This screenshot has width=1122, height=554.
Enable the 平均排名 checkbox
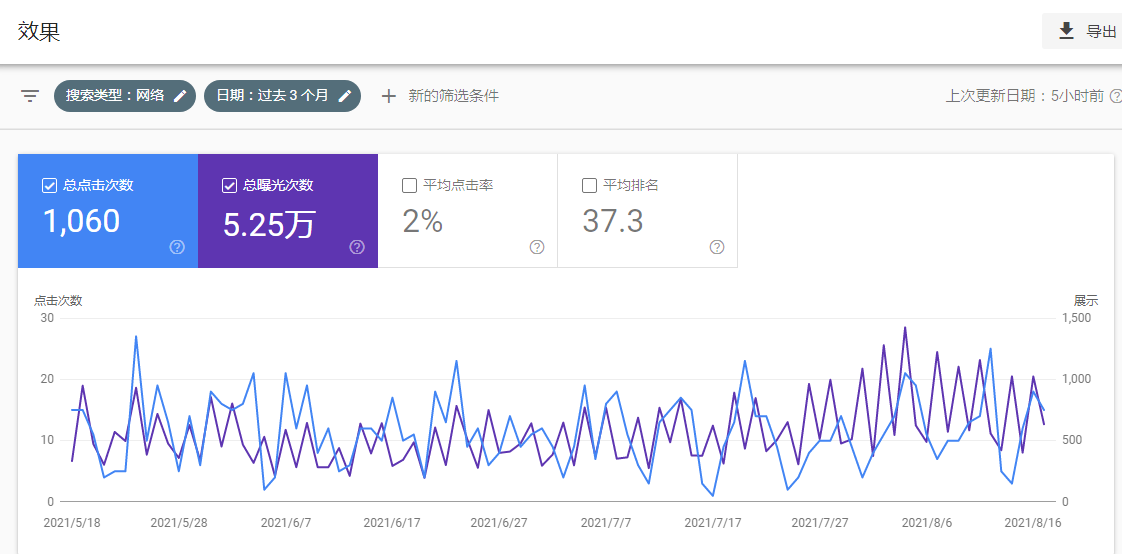(x=589, y=185)
